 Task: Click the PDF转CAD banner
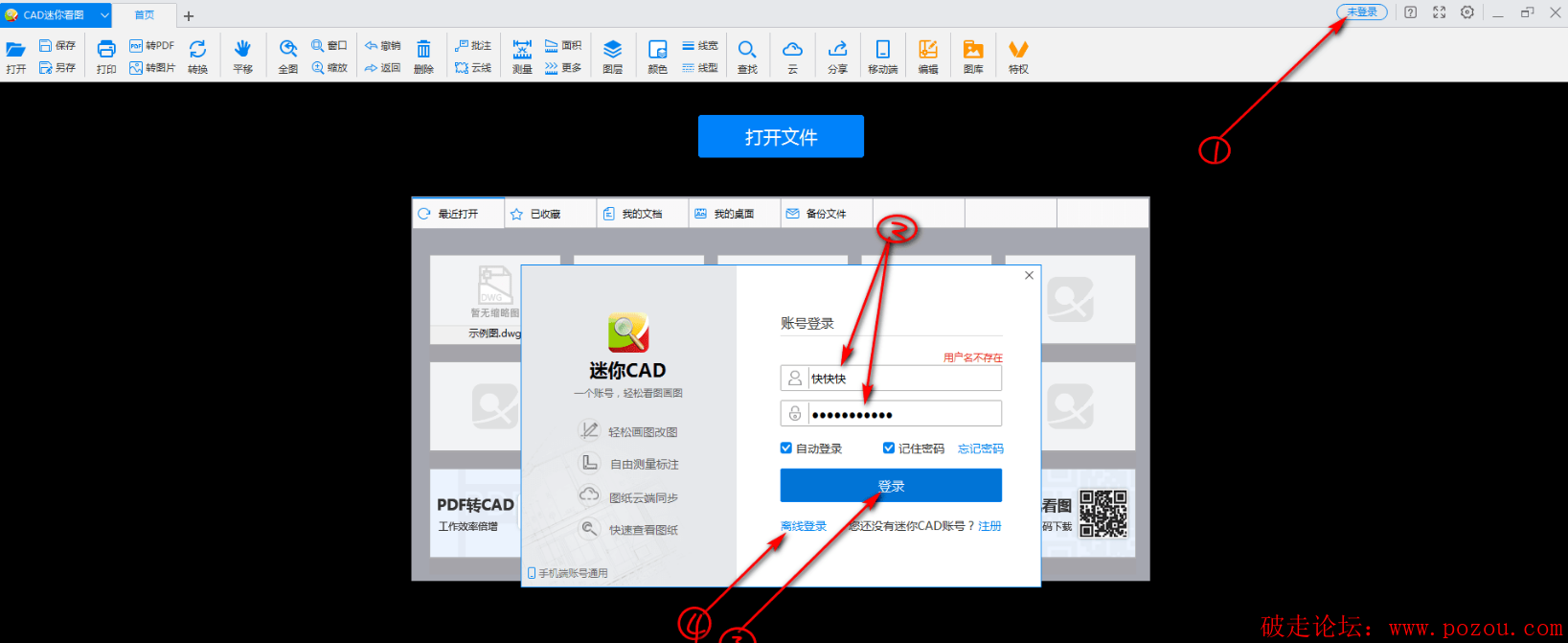[x=475, y=513]
